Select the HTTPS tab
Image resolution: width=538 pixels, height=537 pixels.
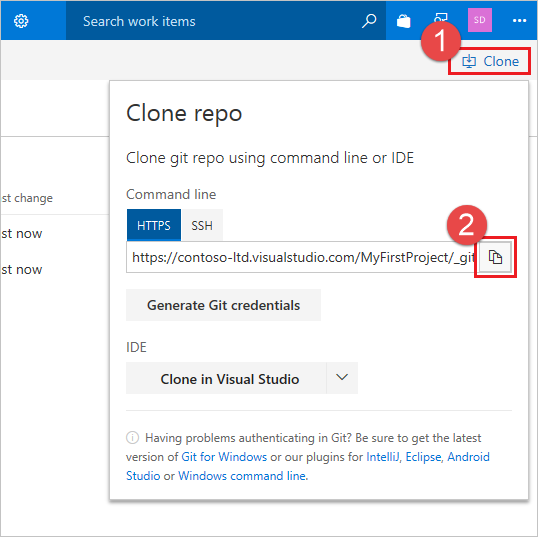[154, 225]
